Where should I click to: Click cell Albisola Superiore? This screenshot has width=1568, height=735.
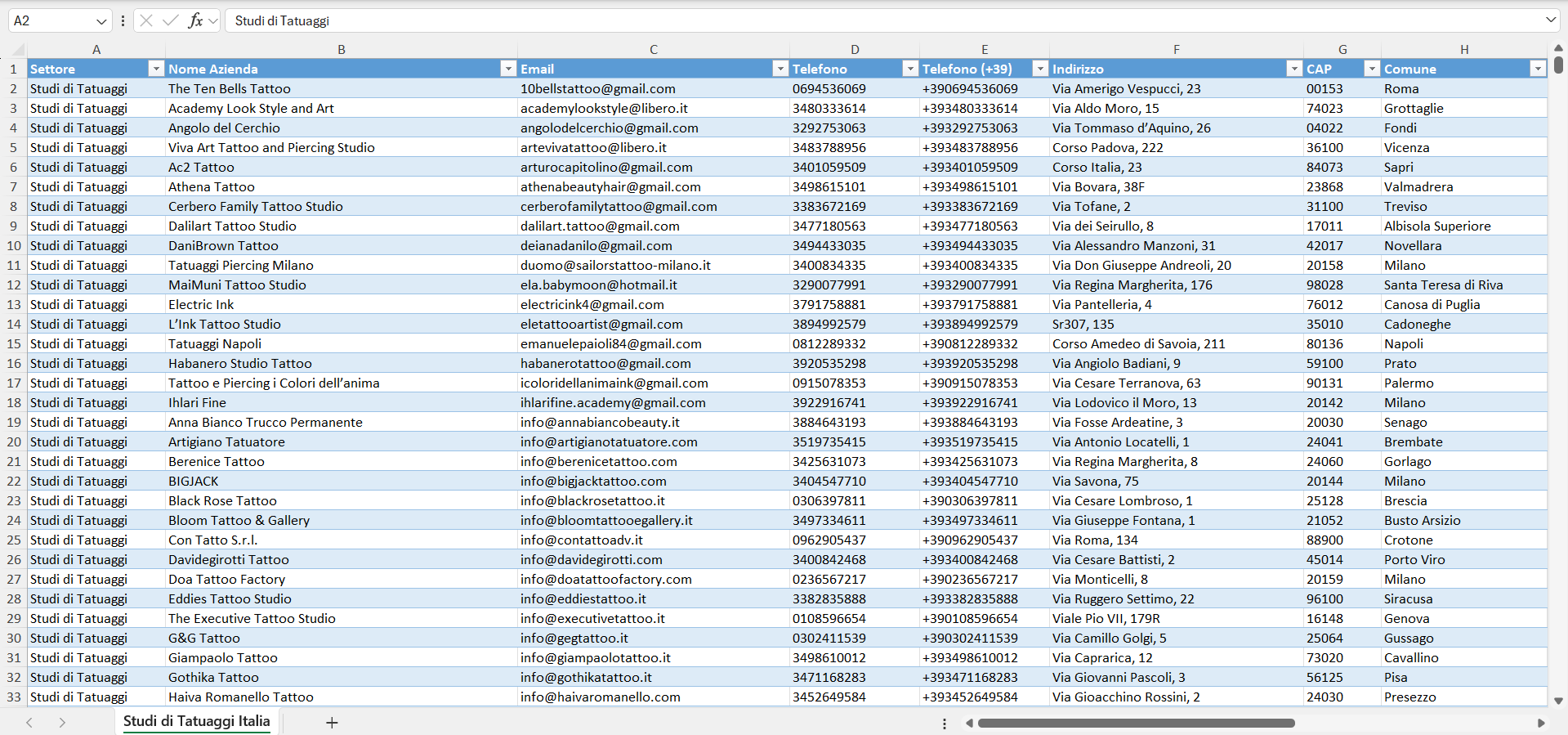click(x=1464, y=226)
